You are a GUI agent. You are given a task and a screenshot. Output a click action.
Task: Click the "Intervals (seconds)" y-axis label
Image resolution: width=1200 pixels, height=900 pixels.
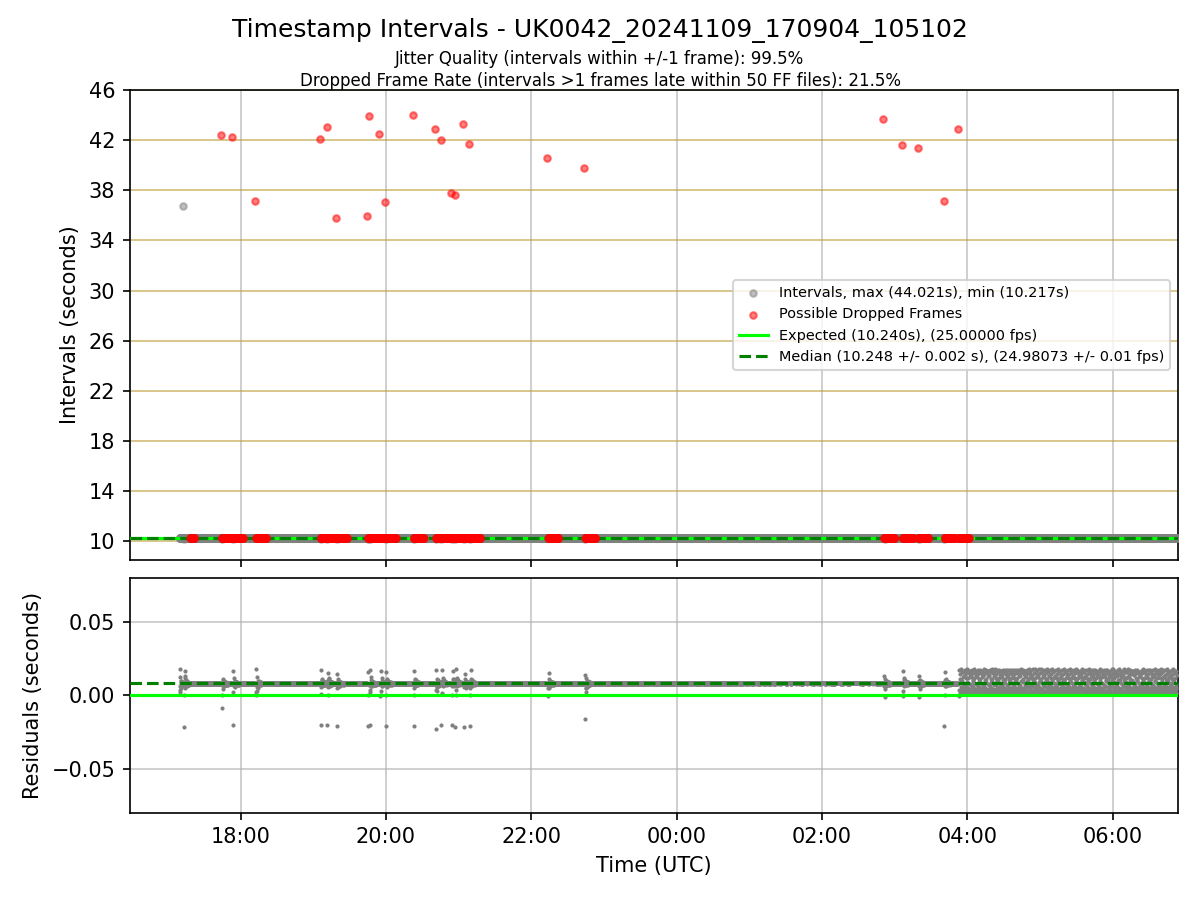click(68, 325)
